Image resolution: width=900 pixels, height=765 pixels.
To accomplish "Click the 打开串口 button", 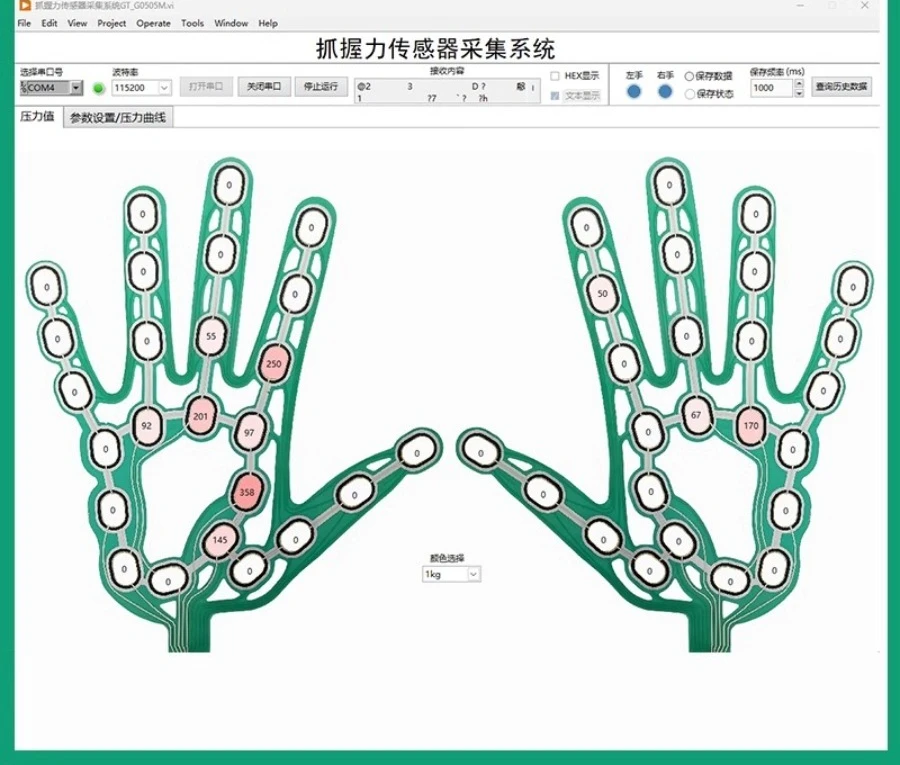I will 205,87.
